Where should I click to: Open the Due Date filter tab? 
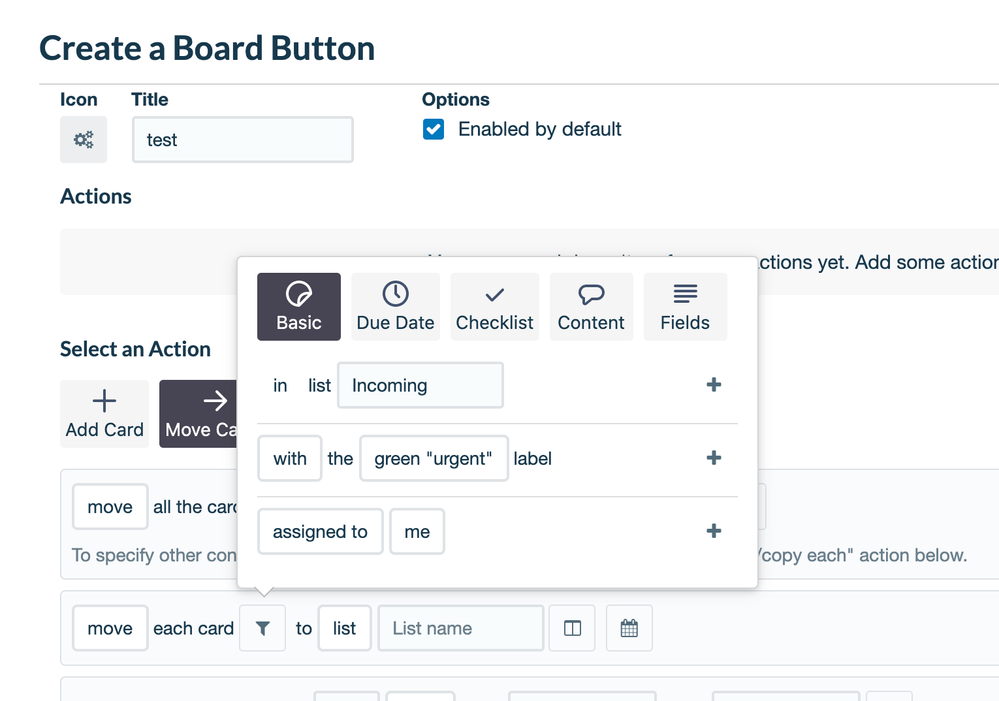point(395,307)
